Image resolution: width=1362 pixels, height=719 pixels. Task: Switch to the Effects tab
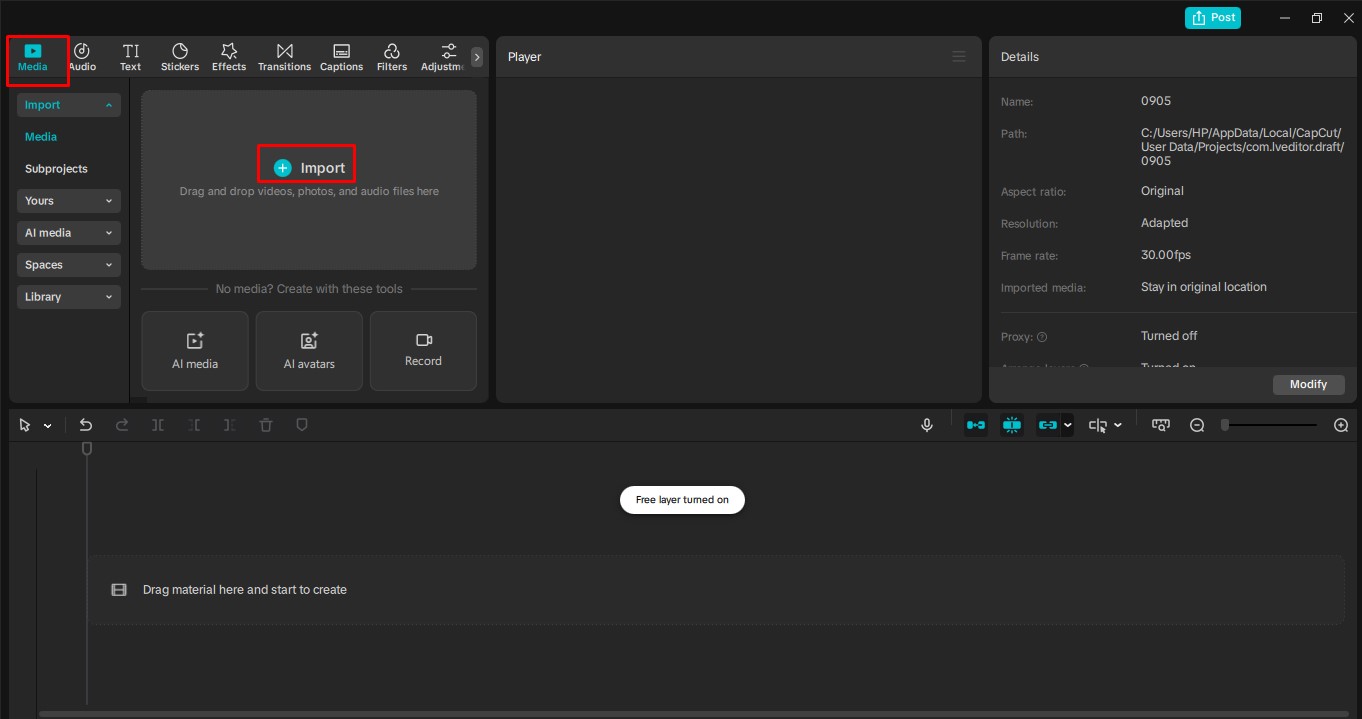(229, 58)
